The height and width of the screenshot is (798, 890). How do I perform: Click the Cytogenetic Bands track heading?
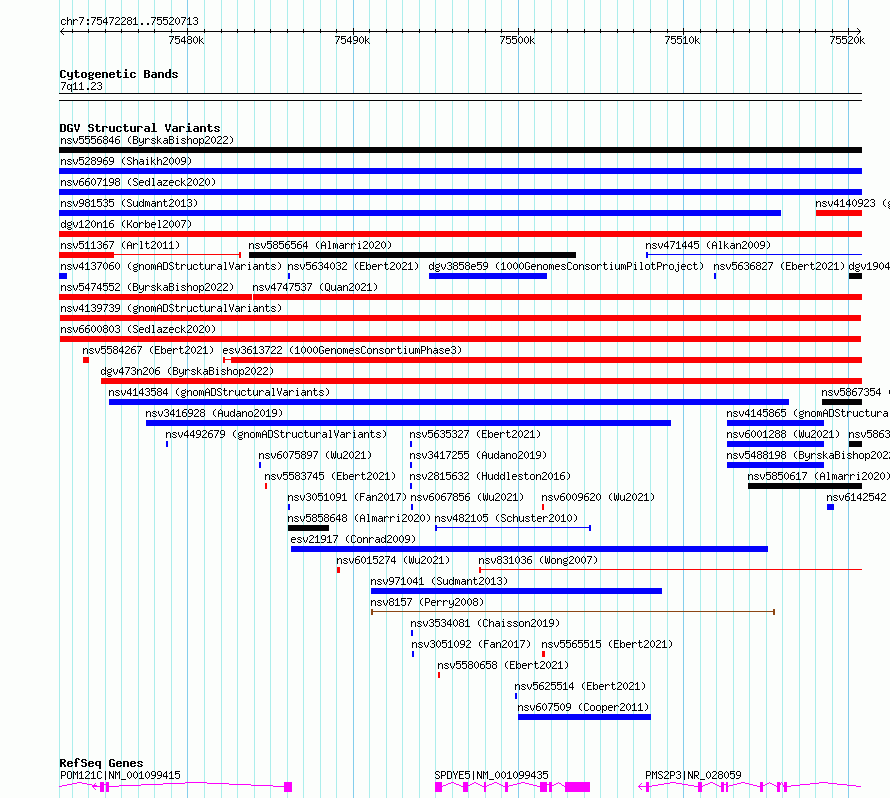[119, 74]
